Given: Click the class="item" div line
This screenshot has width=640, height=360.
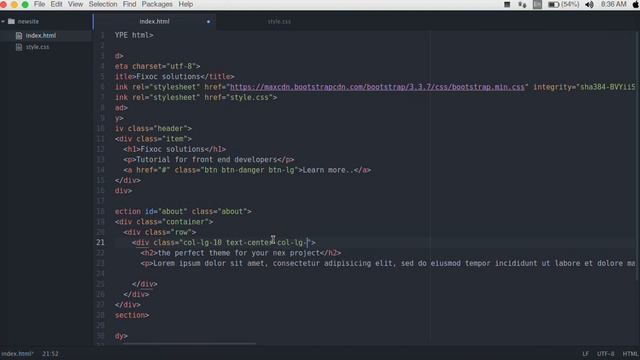Looking at the screenshot, I should [153, 139].
